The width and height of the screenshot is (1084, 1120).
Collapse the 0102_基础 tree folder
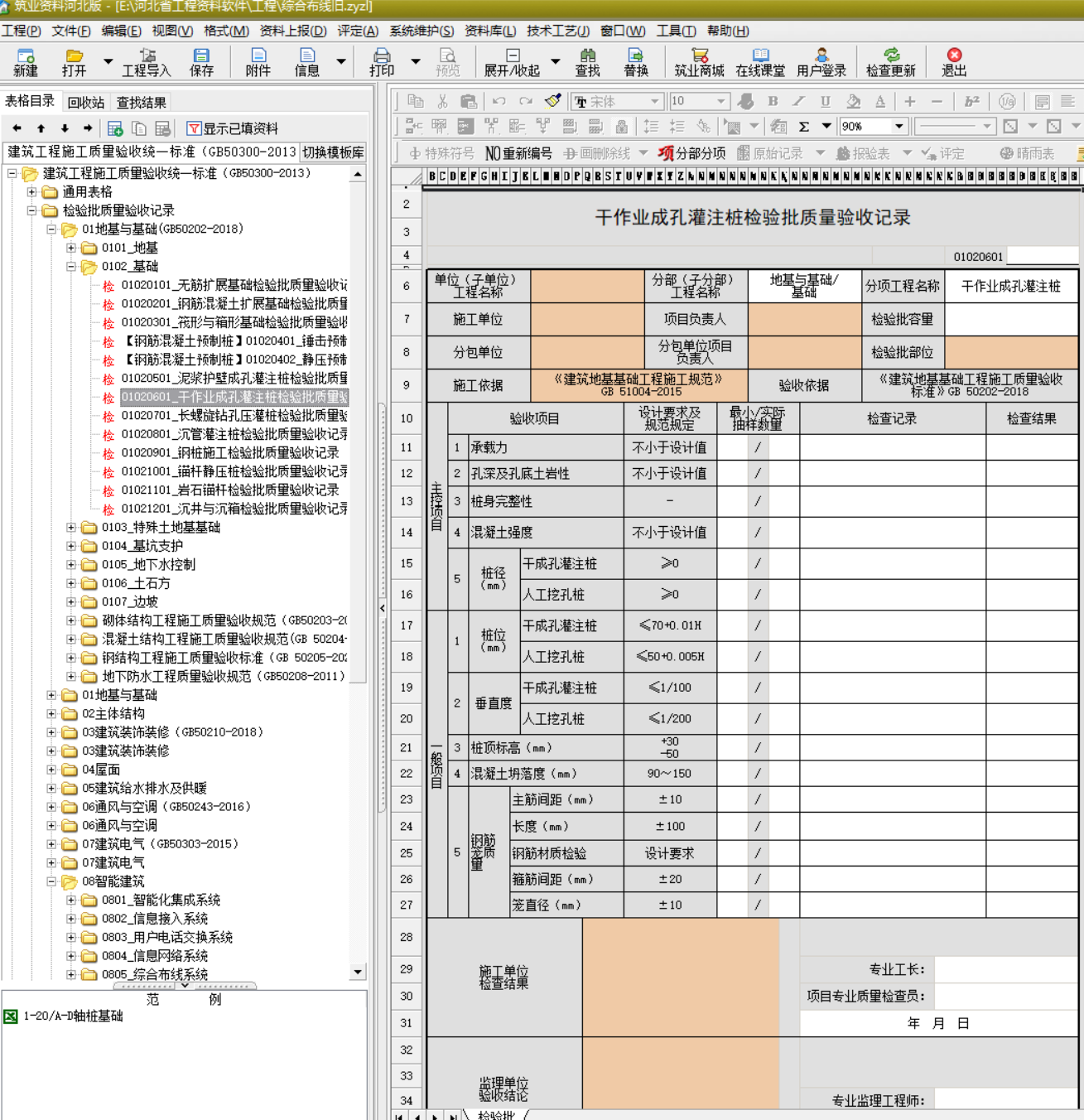click(71, 267)
